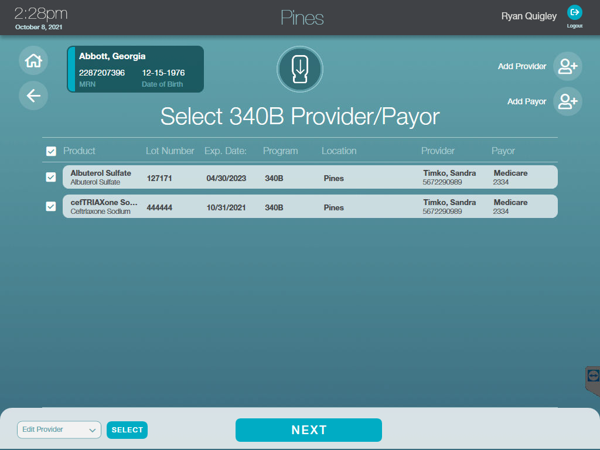Click Timko, Sandra in the cefTRIAXone row
600x450 pixels.
449,202
